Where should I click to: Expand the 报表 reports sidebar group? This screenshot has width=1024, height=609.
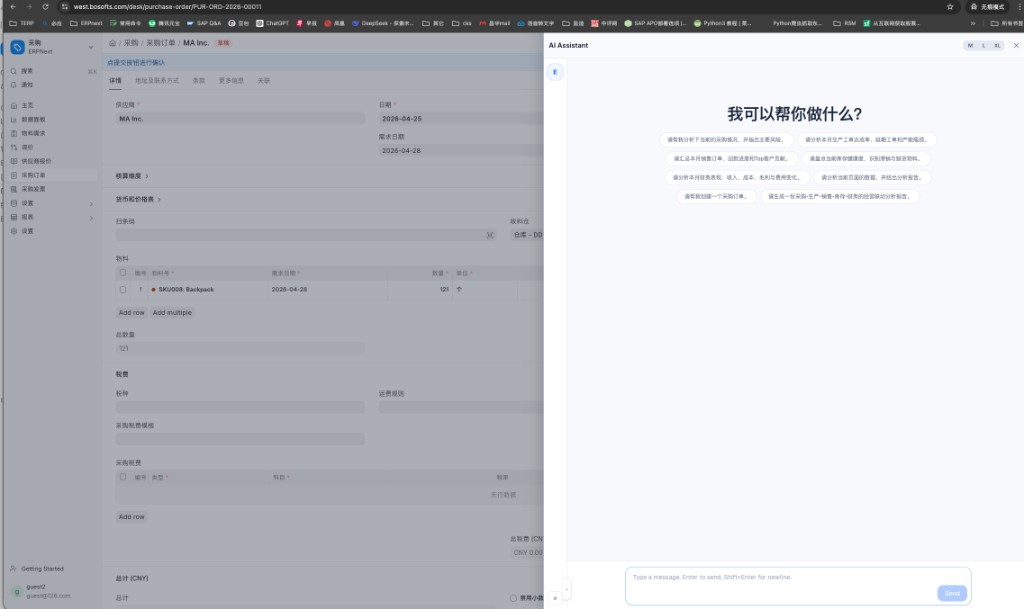(x=91, y=217)
